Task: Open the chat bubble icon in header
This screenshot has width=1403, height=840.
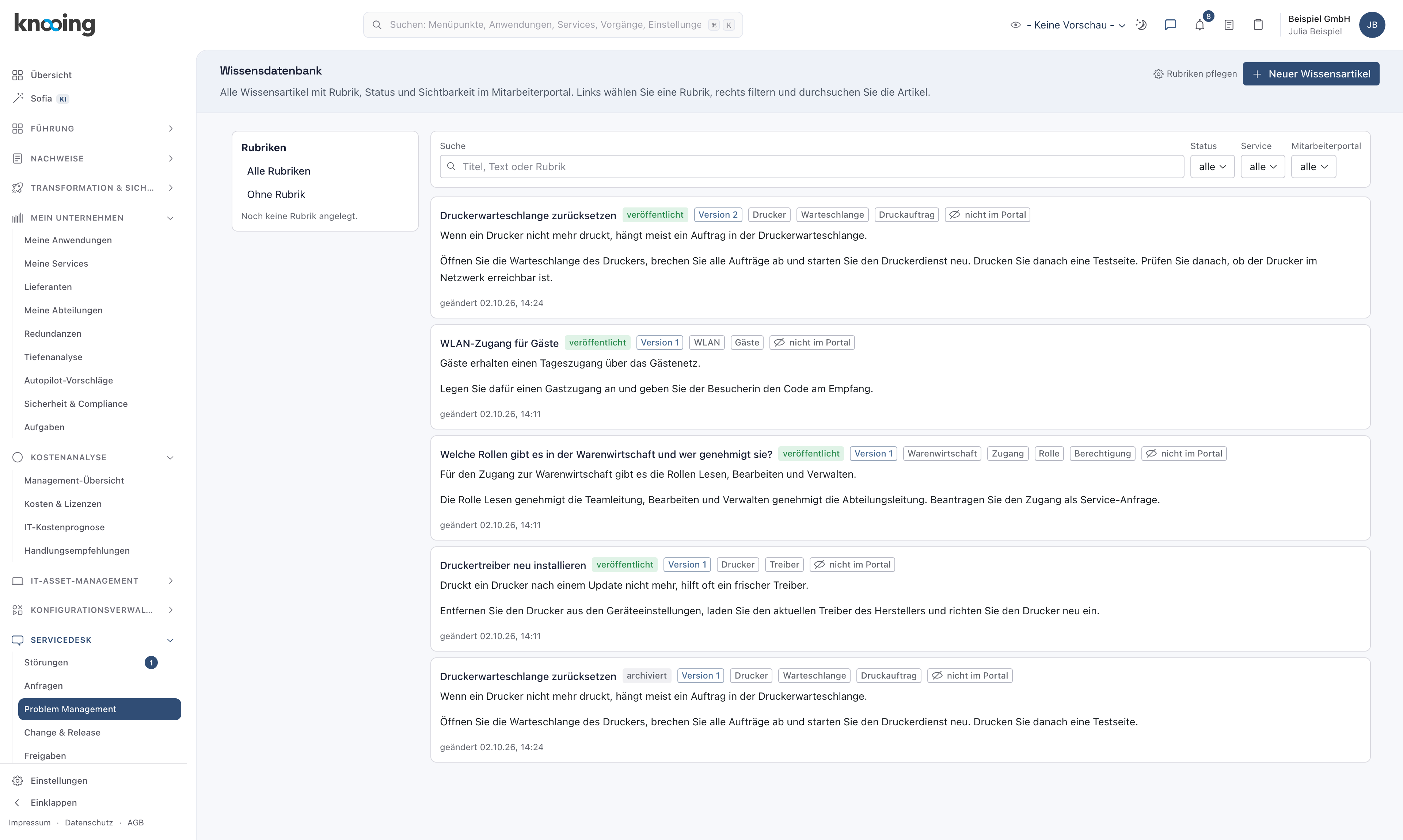Action: click(1170, 25)
